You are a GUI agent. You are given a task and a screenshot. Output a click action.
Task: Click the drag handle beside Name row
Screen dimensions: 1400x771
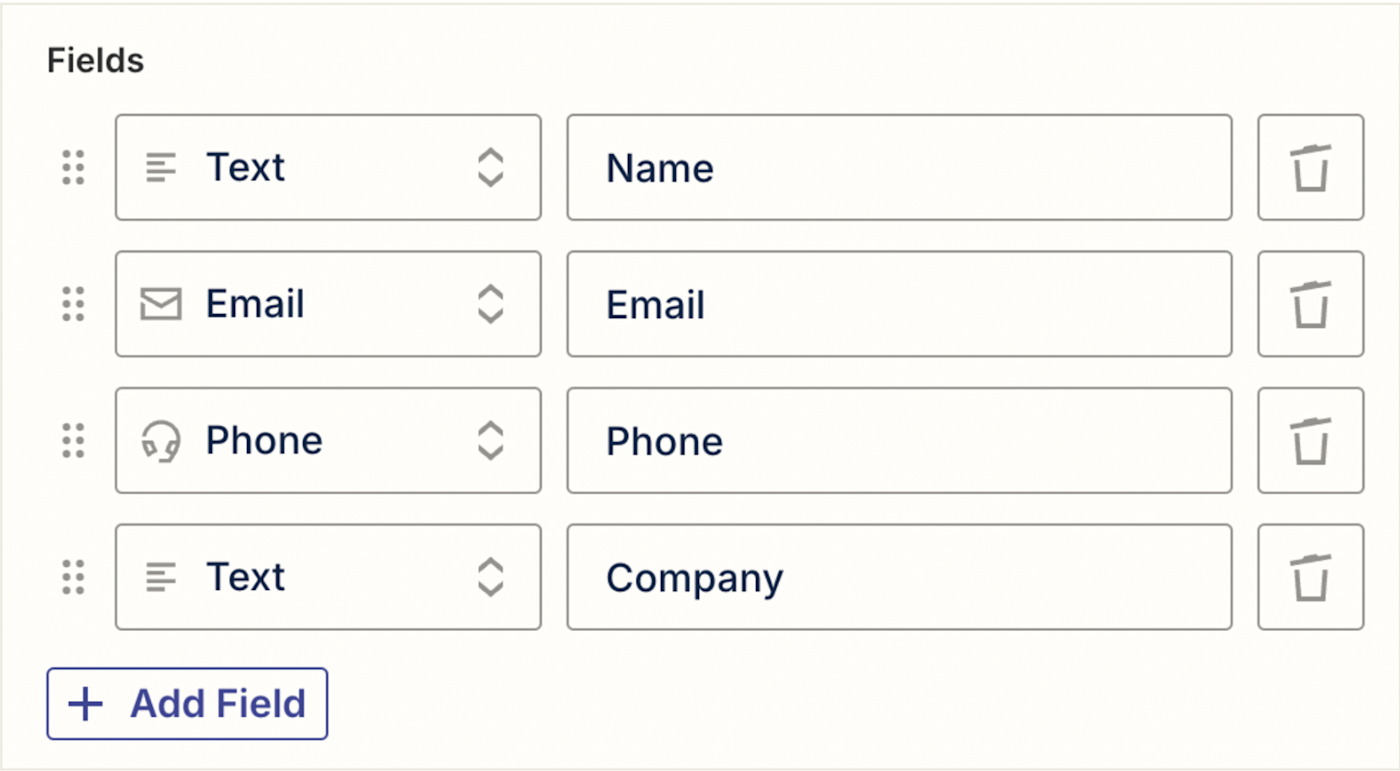click(x=73, y=167)
